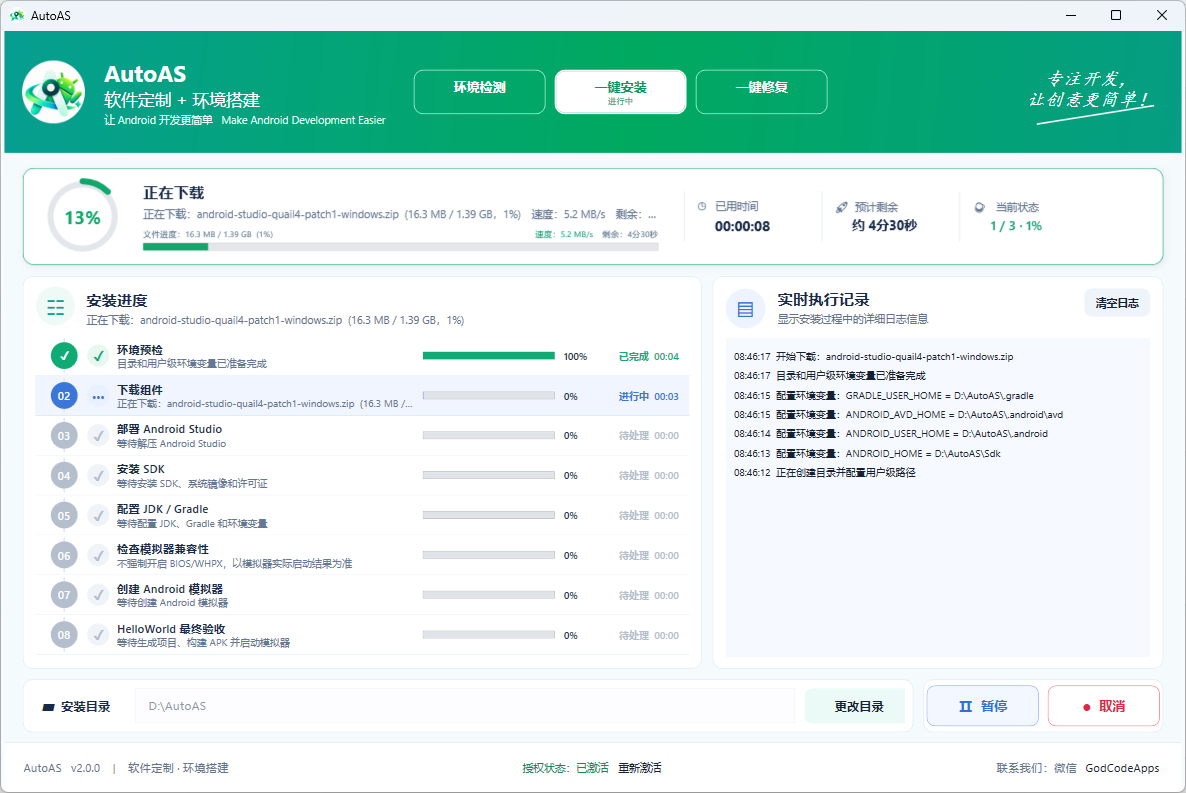Click the 已完成 00:04 status text
The image size is (1186, 793).
[x=649, y=356]
